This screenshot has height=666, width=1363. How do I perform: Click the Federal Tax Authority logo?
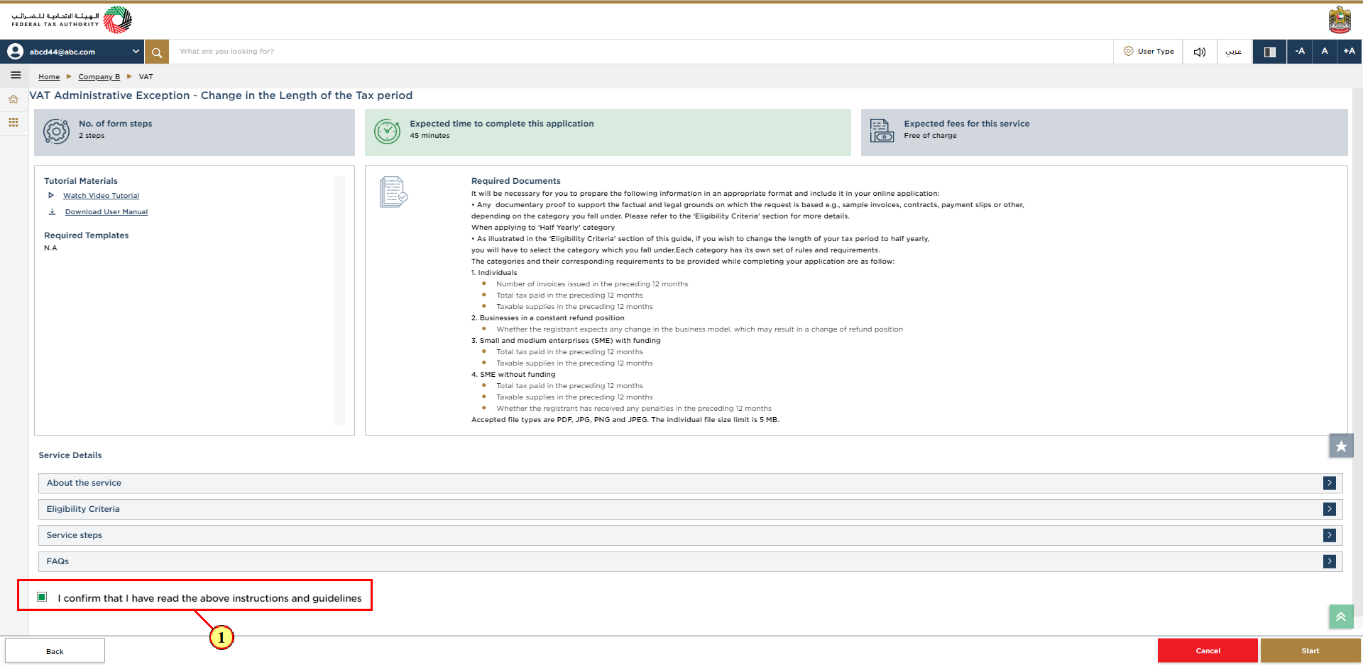coord(71,20)
